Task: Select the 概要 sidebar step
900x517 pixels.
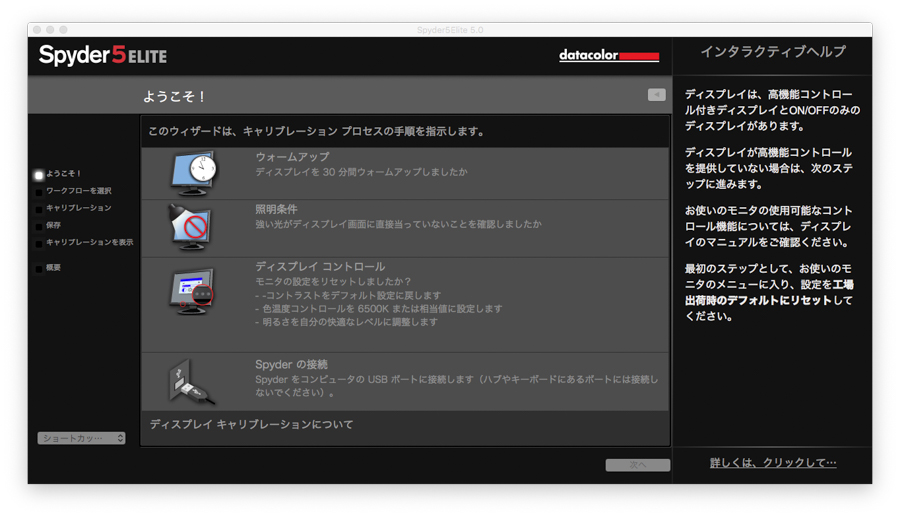Action: 53,267
